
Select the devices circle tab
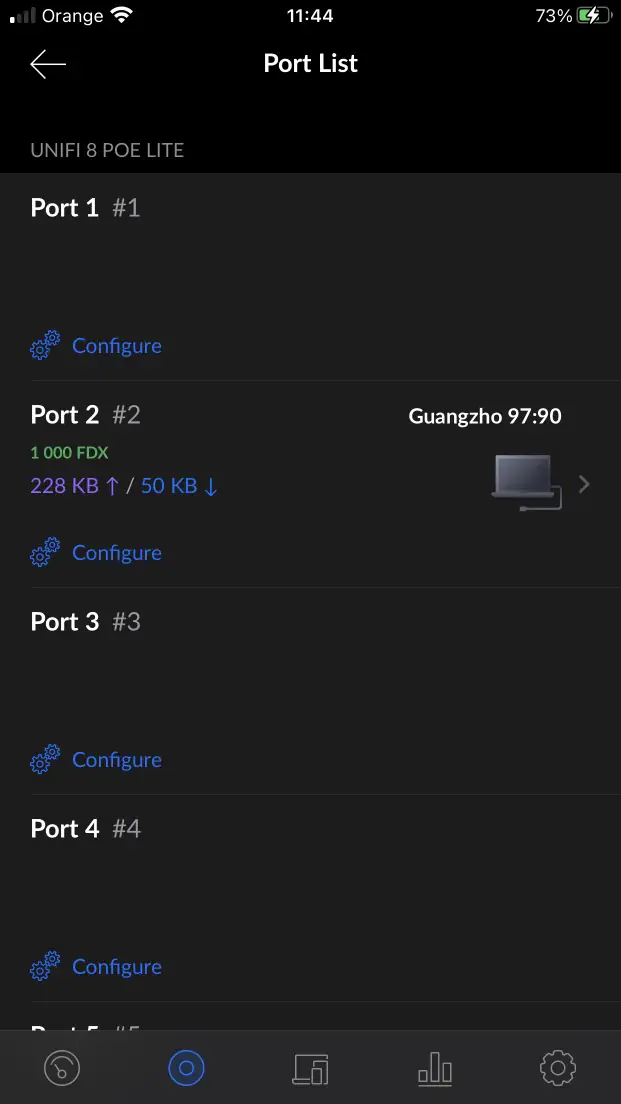point(186,1068)
